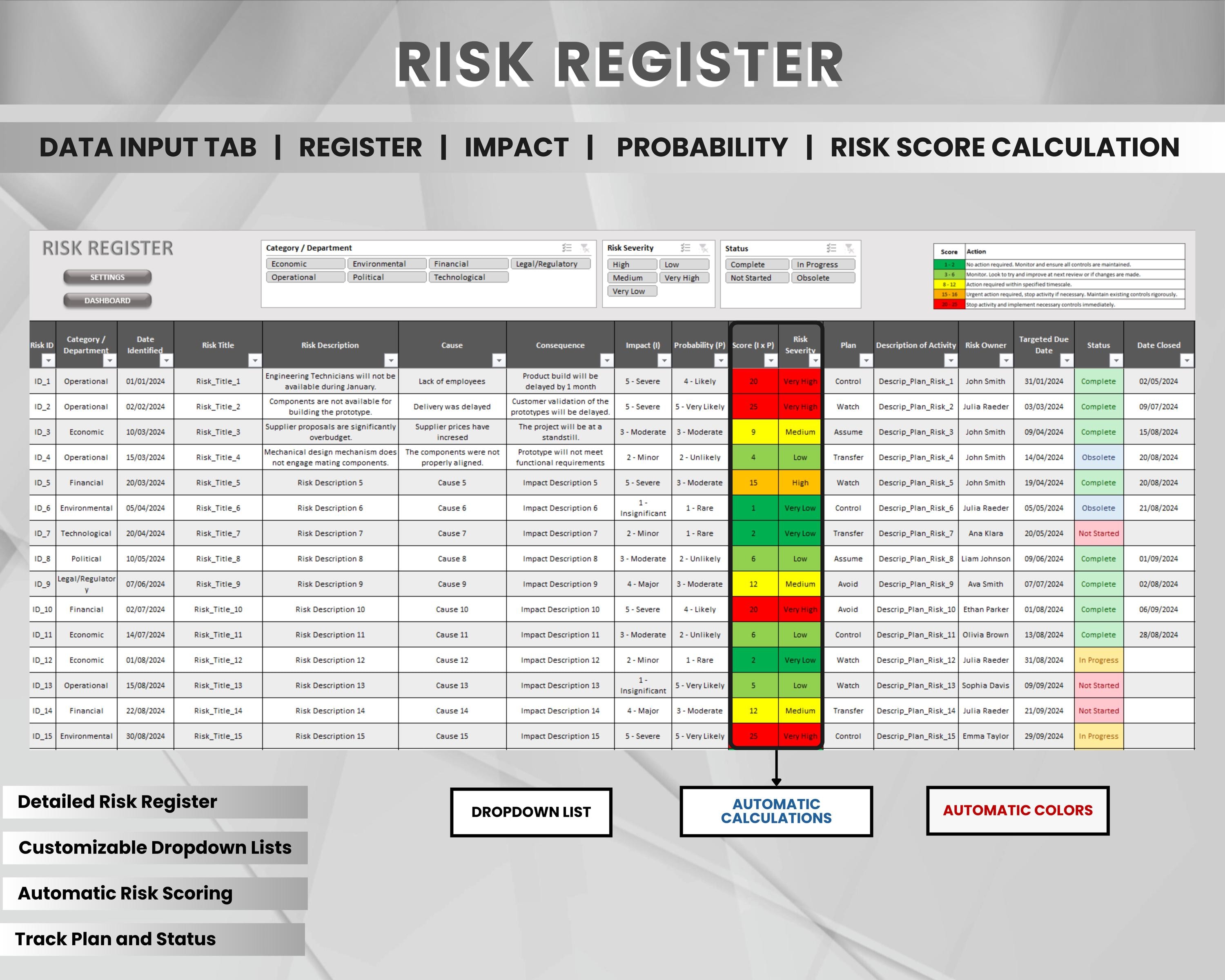Click the clear filter icon on Category/Department slicer

coord(585,248)
